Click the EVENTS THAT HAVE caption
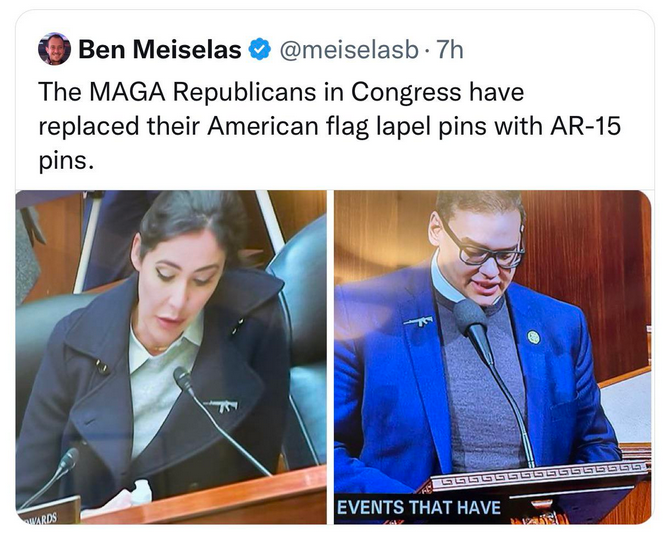The image size is (665, 537). pyautogui.click(x=419, y=507)
